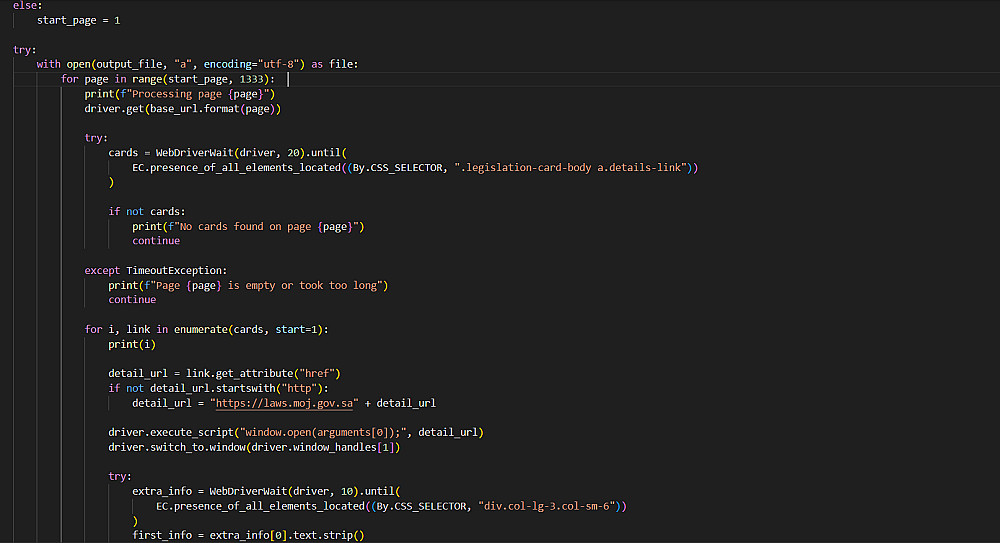
Task: Click 'continue' below the took too long print
Action: click(x=132, y=299)
